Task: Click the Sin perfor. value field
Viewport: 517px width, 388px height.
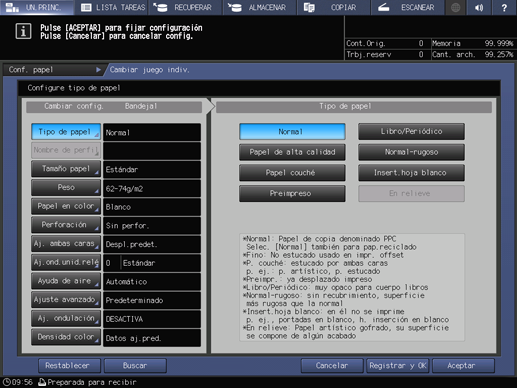Action: click(x=152, y=226)
